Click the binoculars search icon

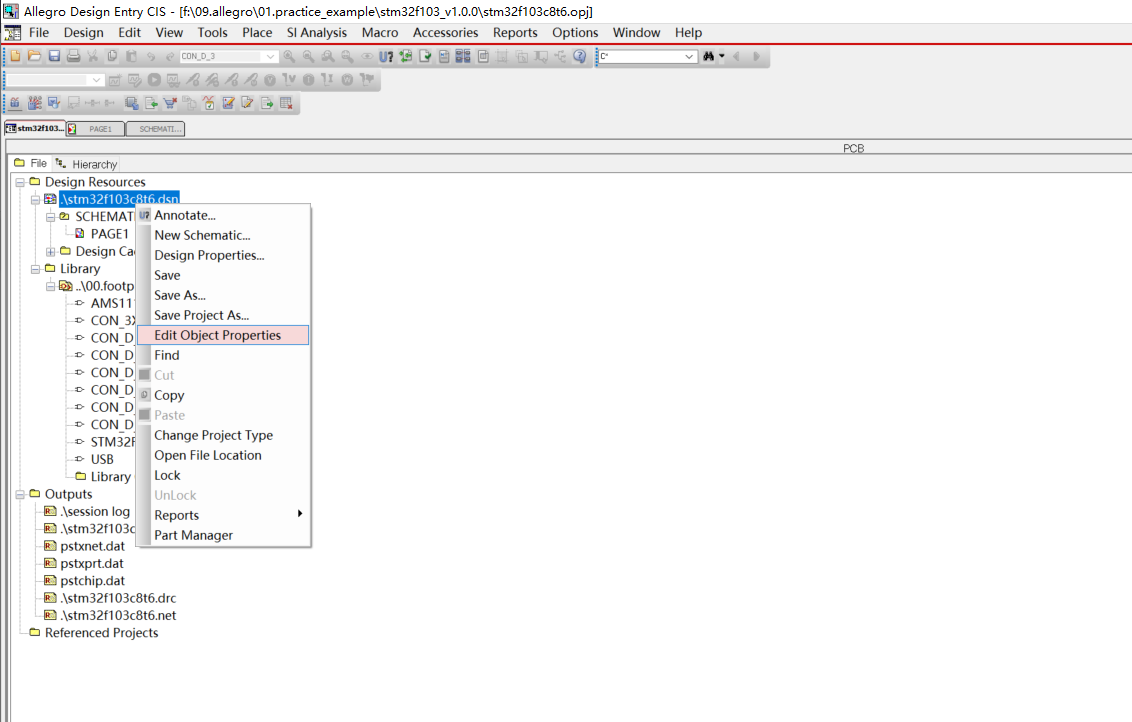(709, 57)
